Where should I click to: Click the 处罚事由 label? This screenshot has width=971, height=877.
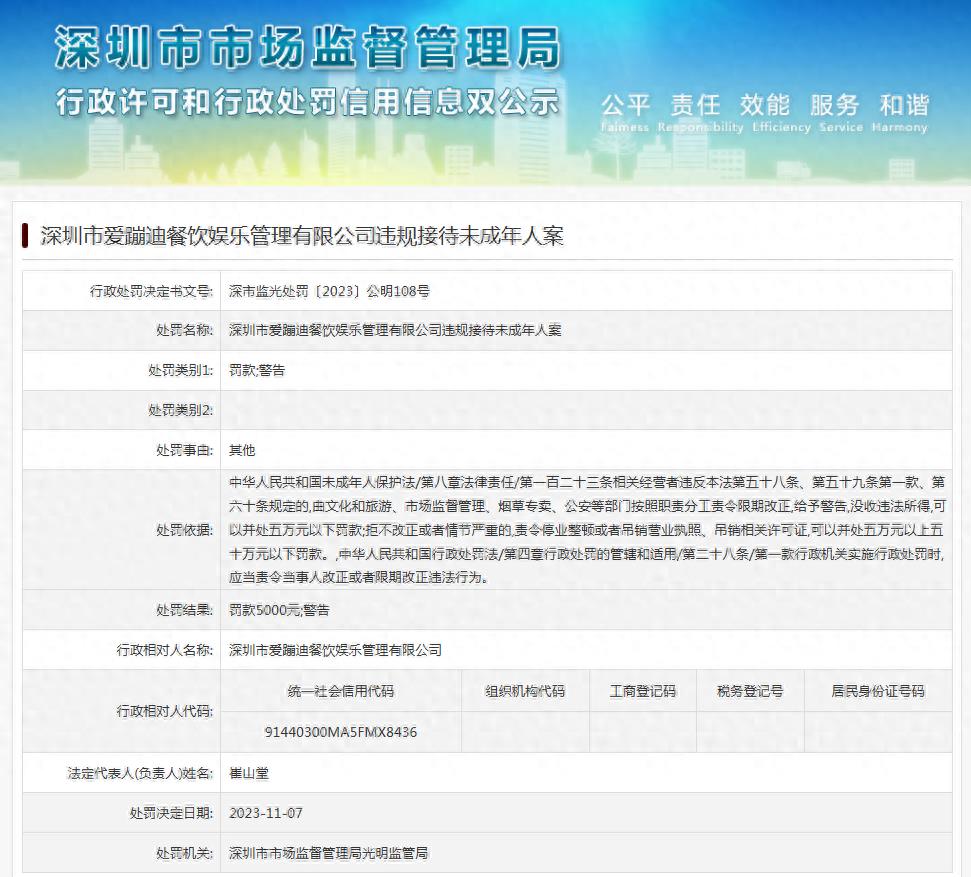click(x=185, y=450)
